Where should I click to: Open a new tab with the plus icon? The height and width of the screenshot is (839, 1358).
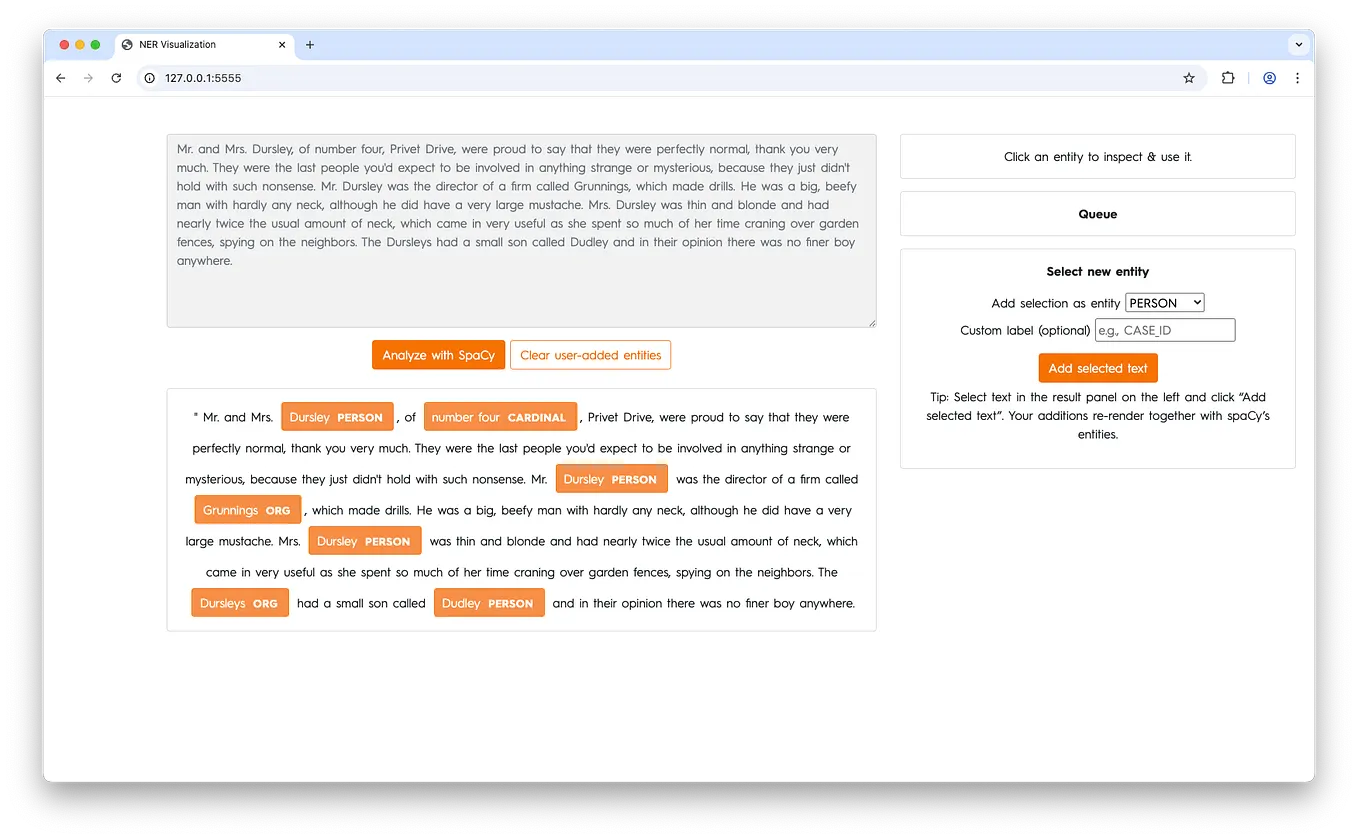(x=309, y=44)
